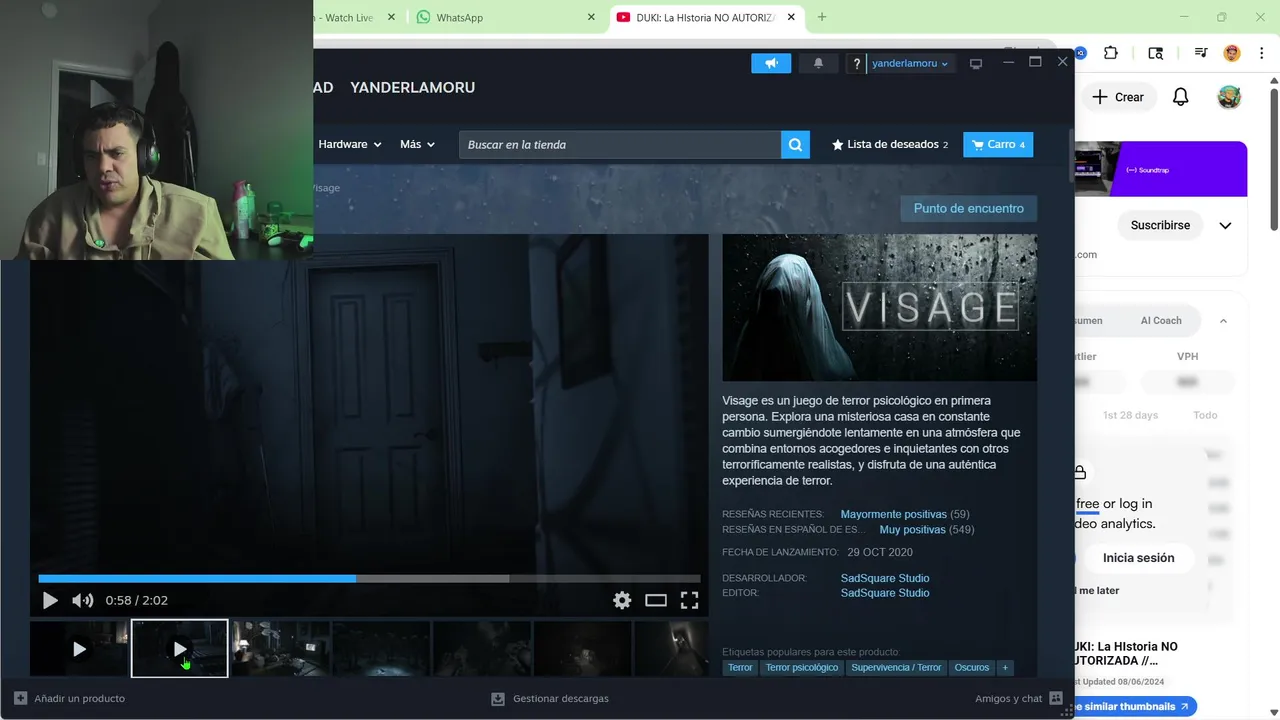Open Steam help question mark
Viewport: 1280px width, 720px height.
tap(856, 64)
